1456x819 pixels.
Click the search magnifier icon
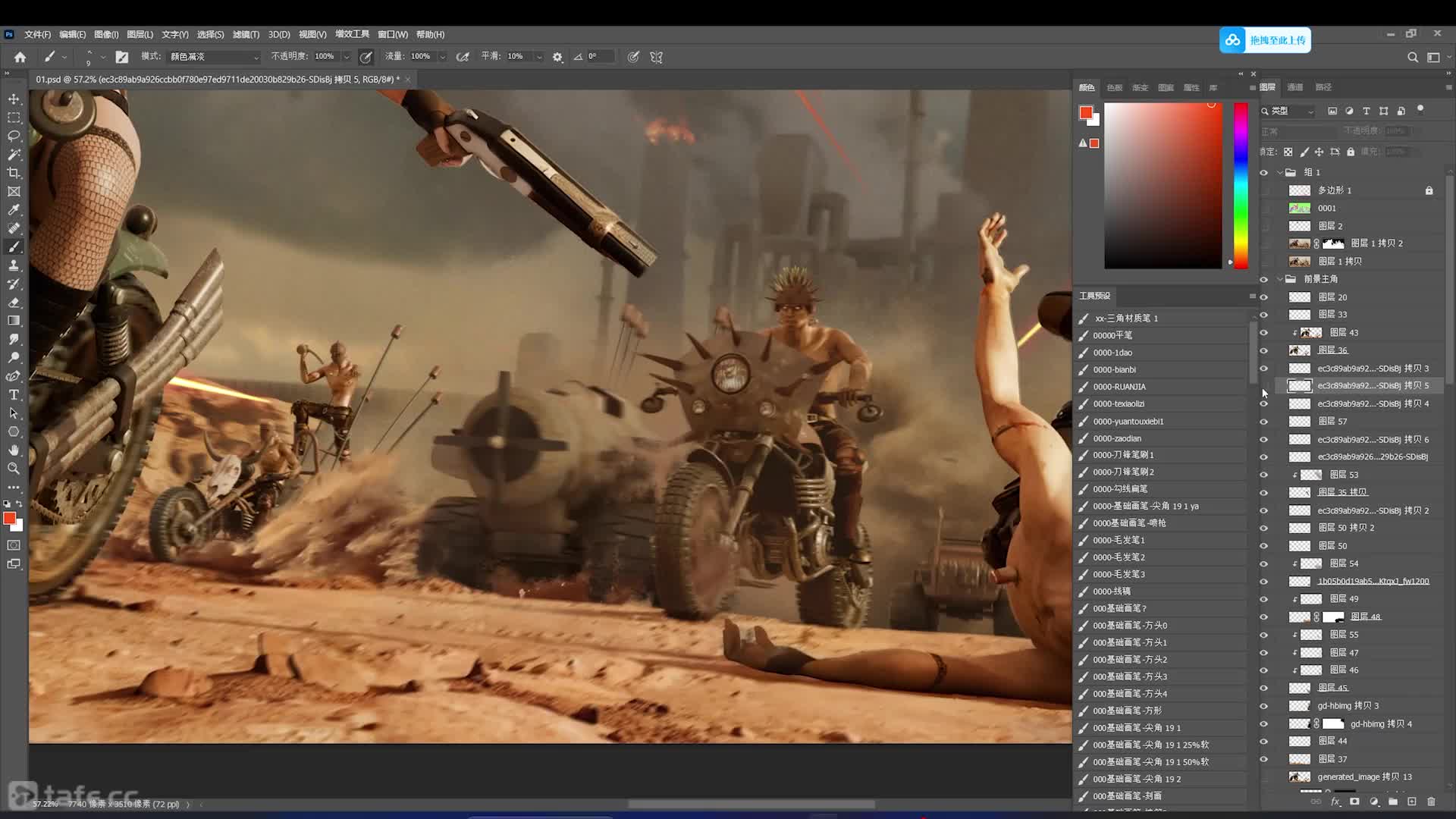pos(1412,57)
